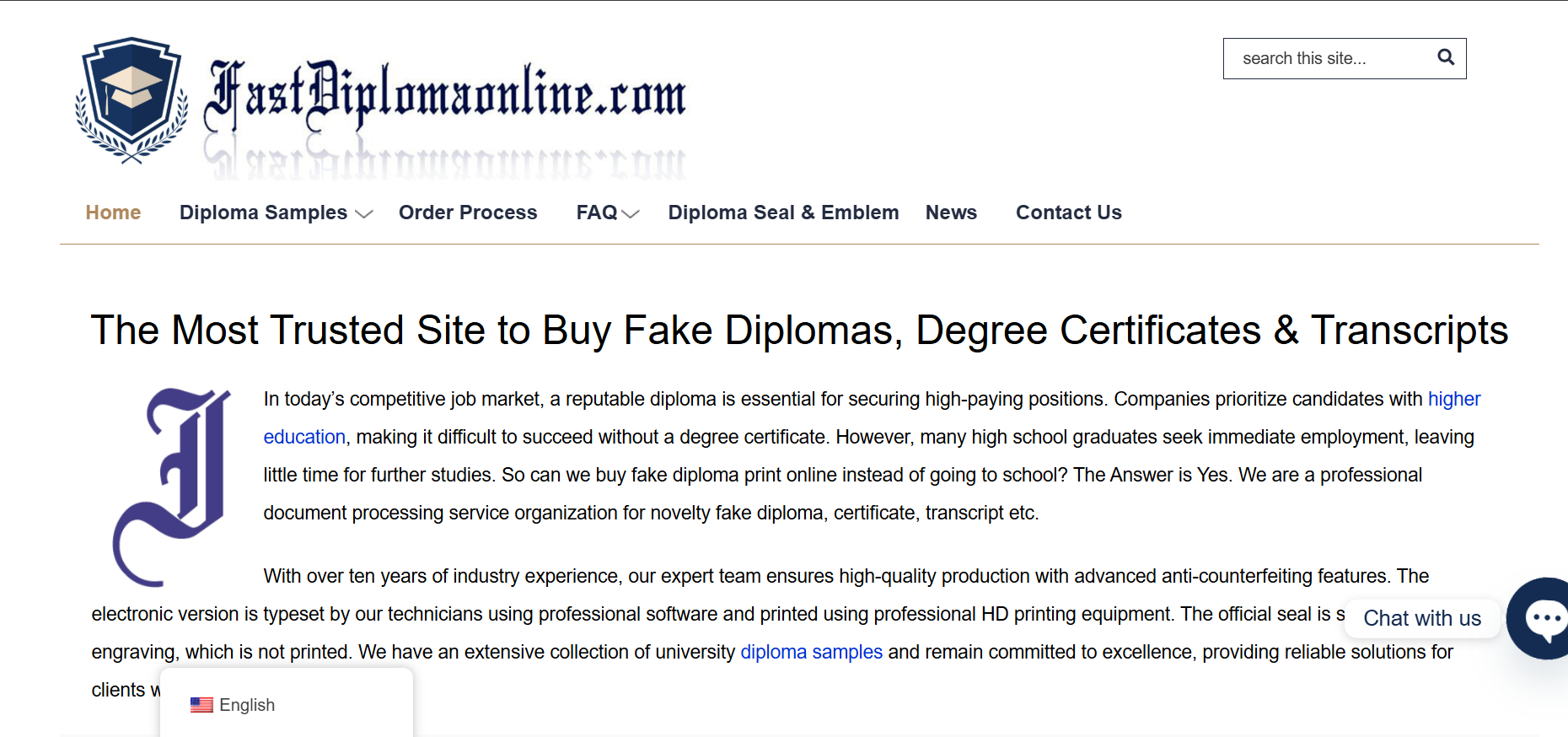
Task: Click the decorative drop cap letter image
Action: (x=173, y=487)
